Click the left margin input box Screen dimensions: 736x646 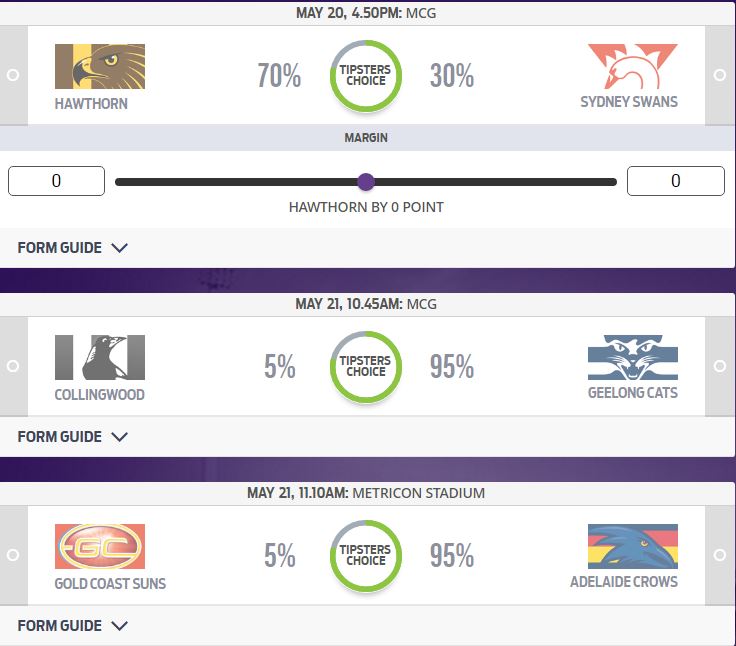56,181
